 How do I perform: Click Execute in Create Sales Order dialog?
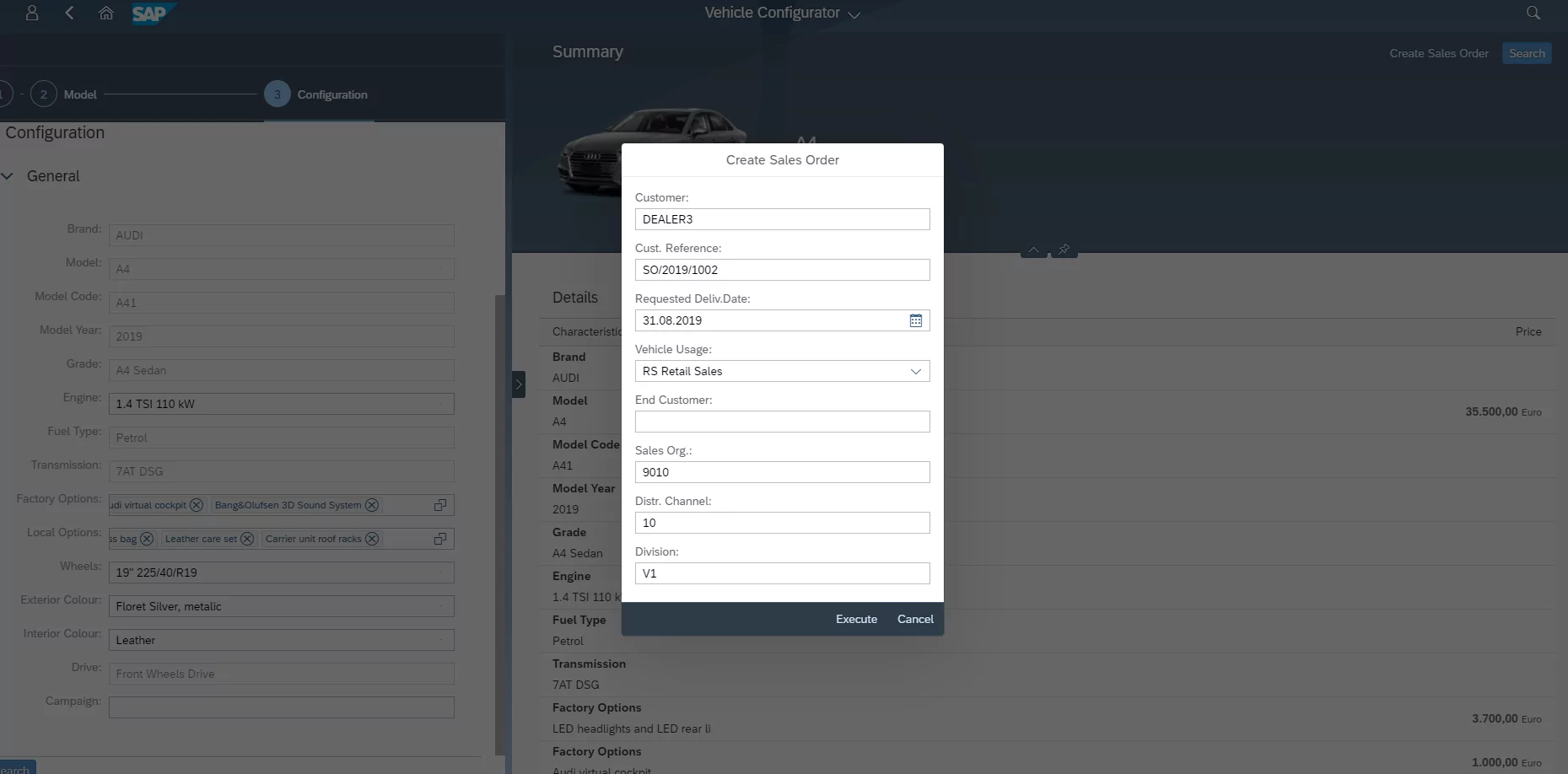pos(856,619)
